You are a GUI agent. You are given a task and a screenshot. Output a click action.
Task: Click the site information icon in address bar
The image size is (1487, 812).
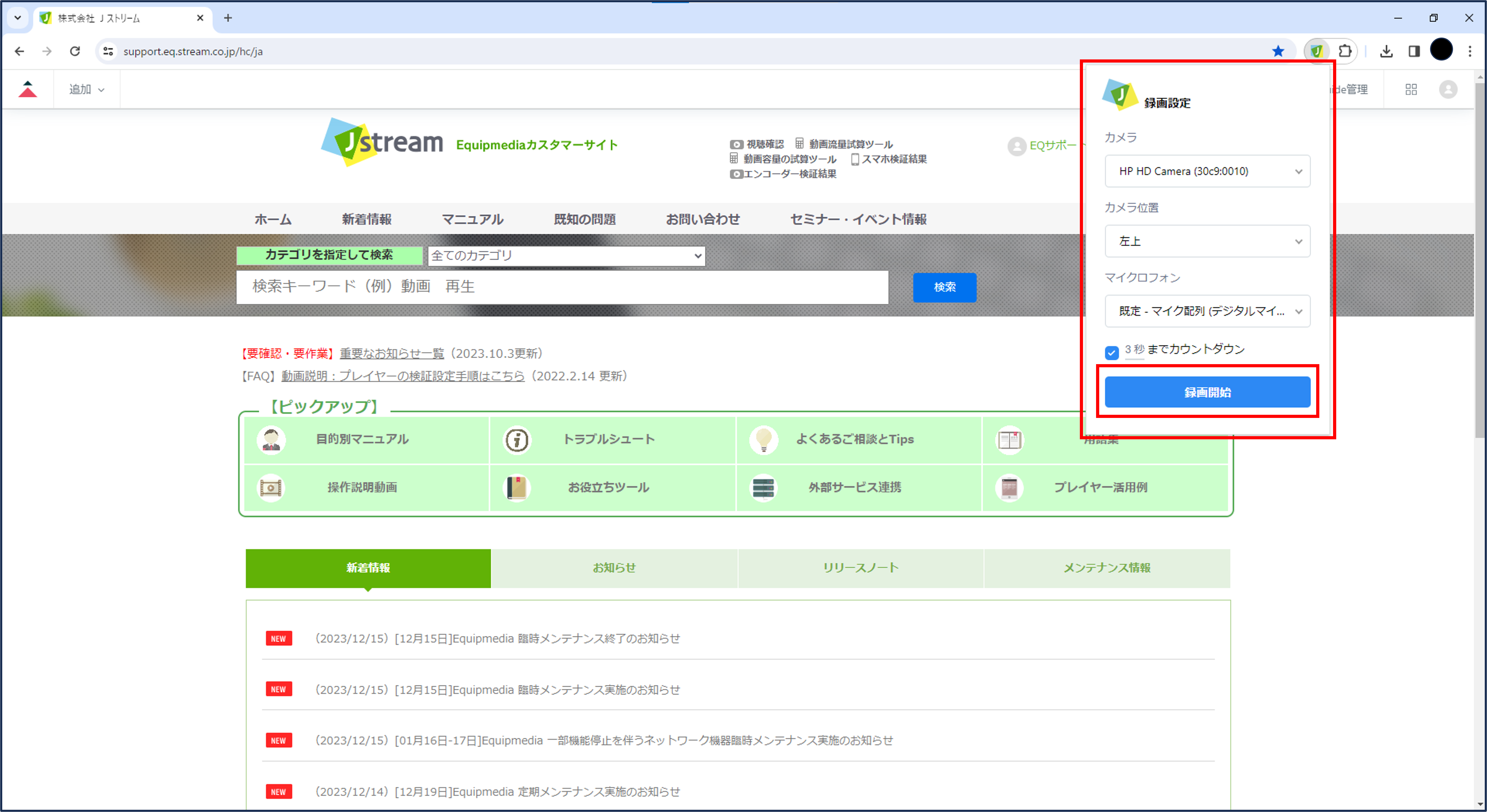pos(108,51)
